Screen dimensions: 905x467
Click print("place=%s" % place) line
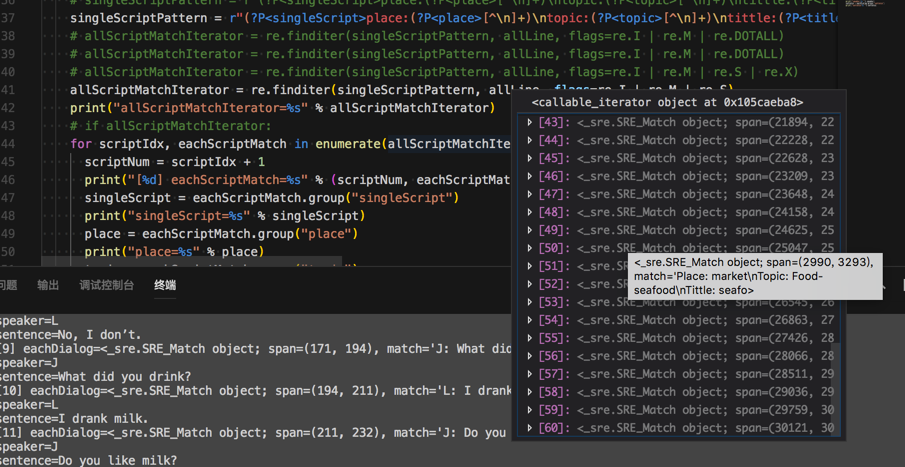(174, 252)
